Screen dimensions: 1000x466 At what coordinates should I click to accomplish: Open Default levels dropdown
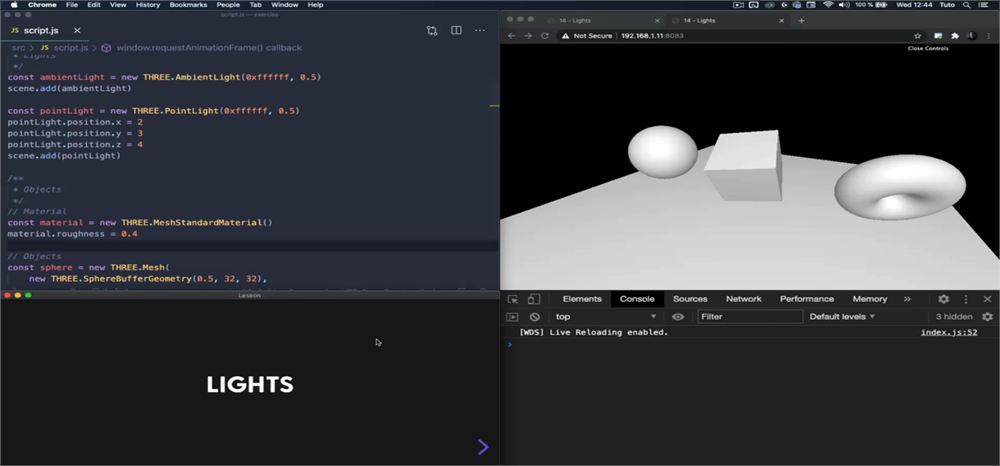[x=842, y=317]
